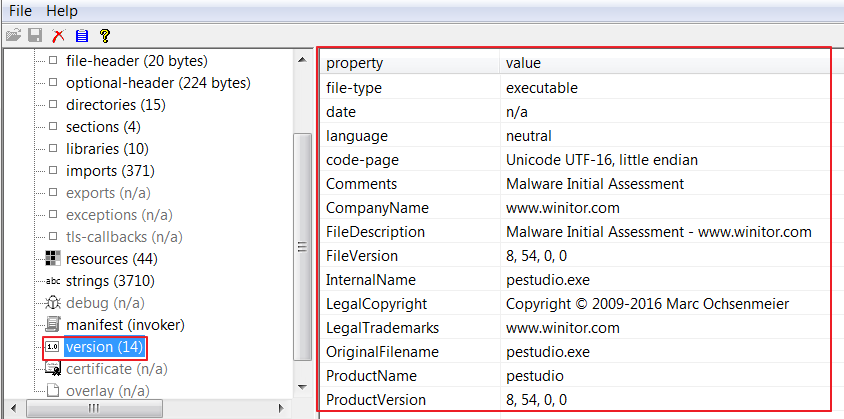Click tree horizontal scrollbar right arrow
The width and height of the screenshot is (844, 419).
[x=280, y=408]
